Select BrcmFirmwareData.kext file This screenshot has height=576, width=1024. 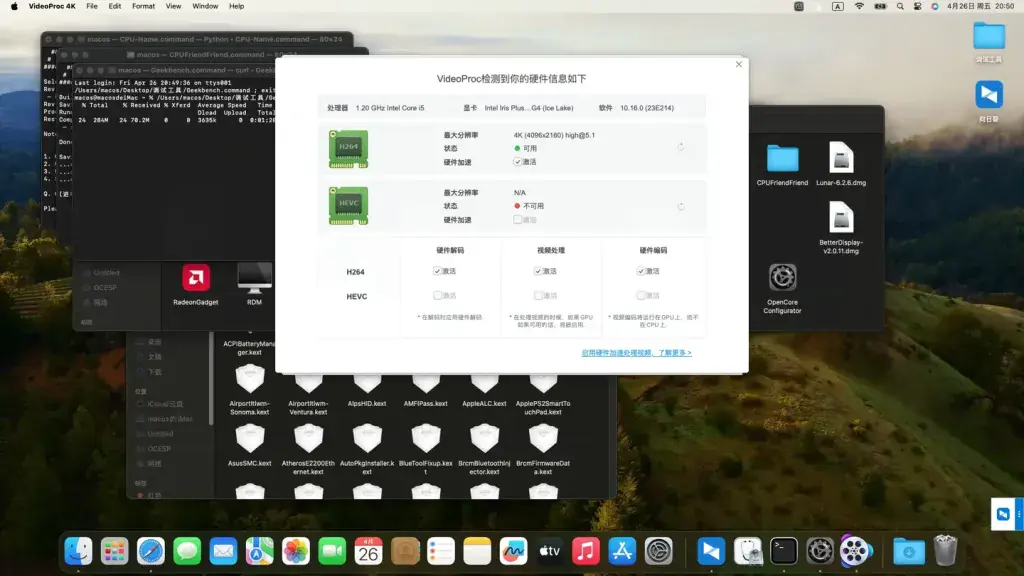tap(543, 449)
